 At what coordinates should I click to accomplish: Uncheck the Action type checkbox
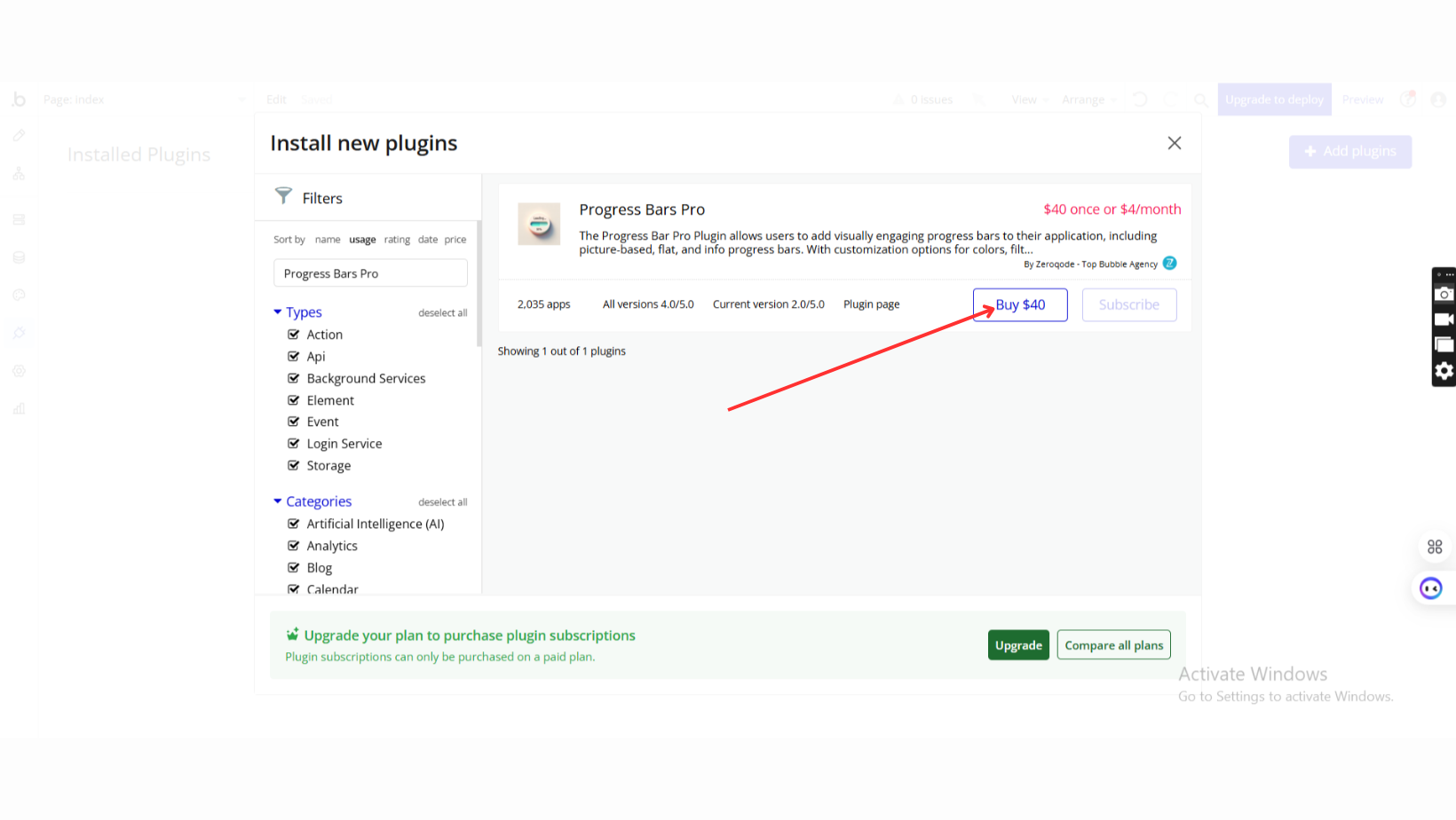294,335
